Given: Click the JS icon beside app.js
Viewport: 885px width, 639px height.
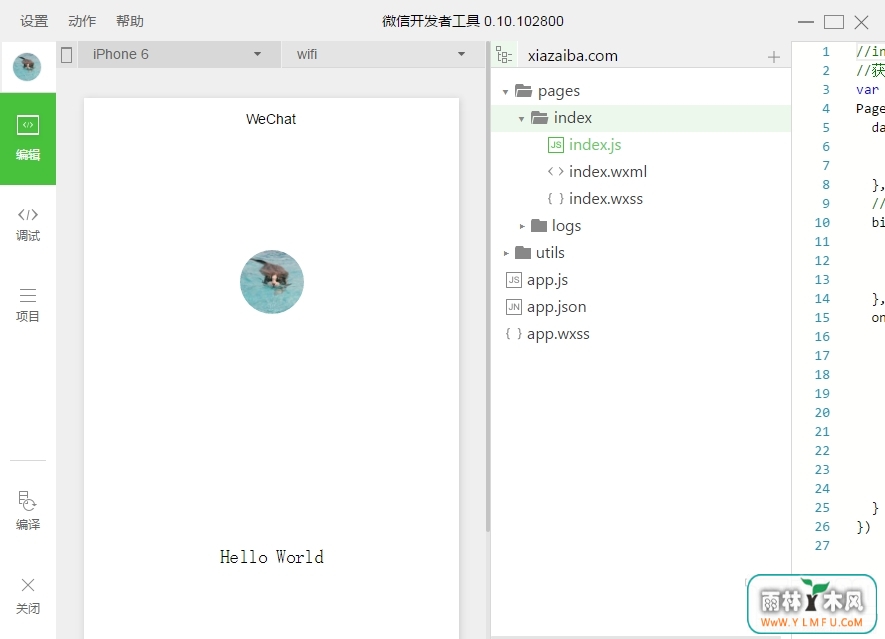Looking at the screenshot, I should pos(514,280).
